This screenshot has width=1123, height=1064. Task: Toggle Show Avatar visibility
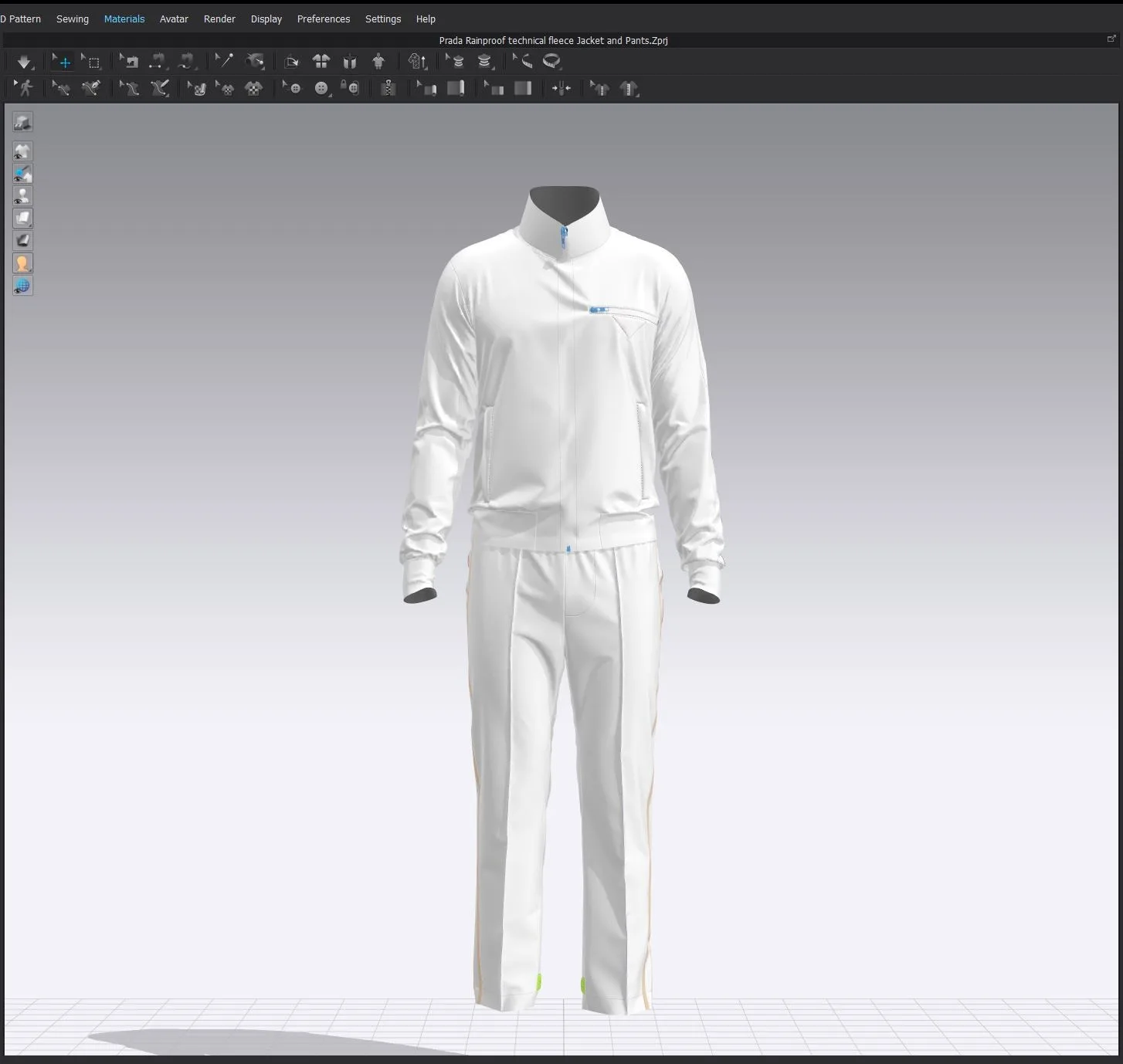22,196
